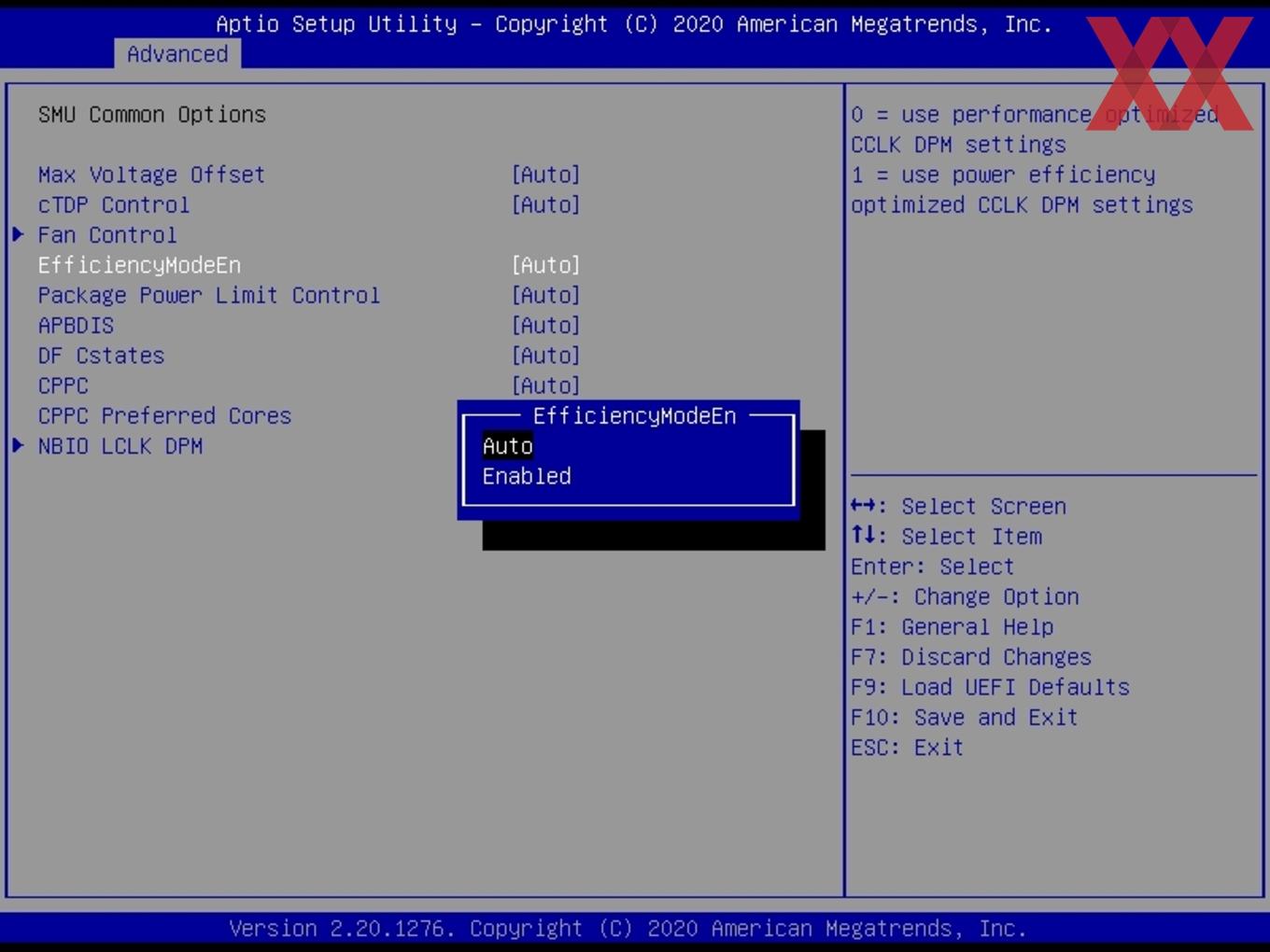Open the APBDIS [Auto] value

(546, 325)
